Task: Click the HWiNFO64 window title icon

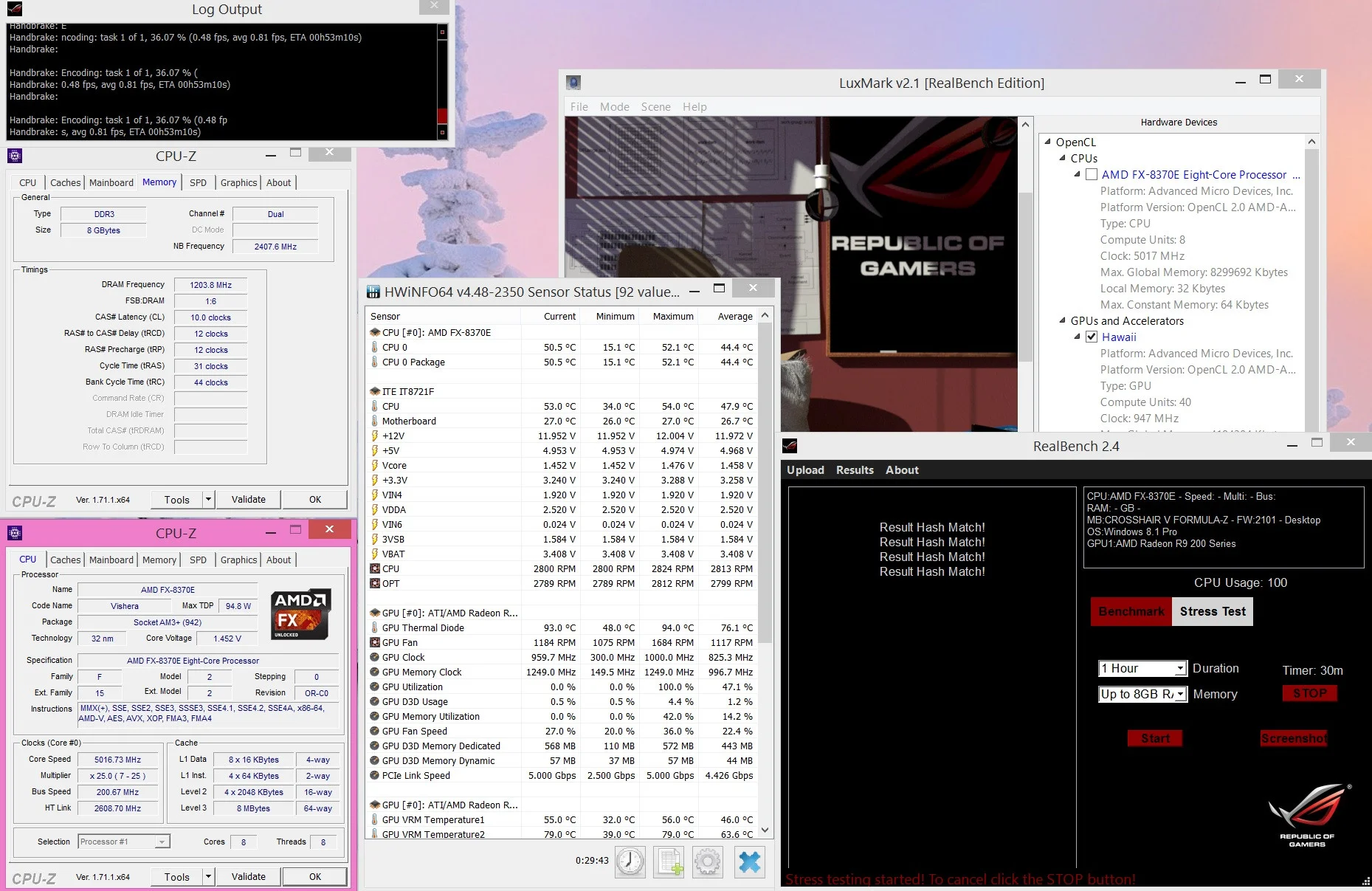Action: (x=373, y=292)
